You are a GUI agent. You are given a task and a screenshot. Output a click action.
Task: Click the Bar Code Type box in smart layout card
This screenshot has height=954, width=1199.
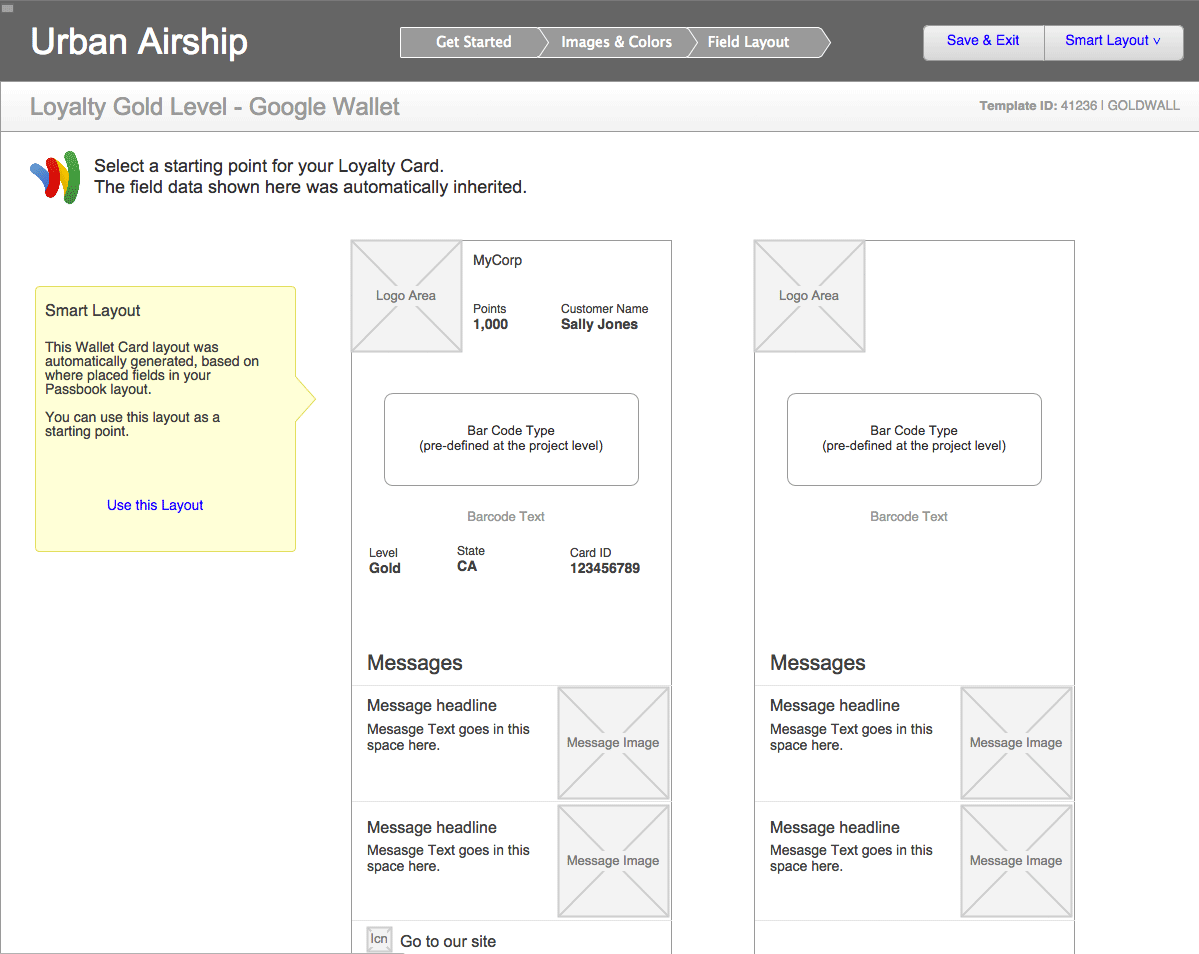point(512,439)
